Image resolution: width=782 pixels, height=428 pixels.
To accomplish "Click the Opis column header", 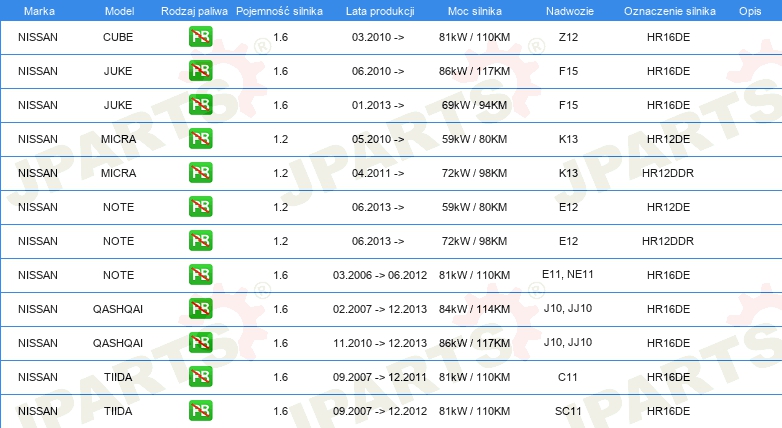I will click(750, 11).
